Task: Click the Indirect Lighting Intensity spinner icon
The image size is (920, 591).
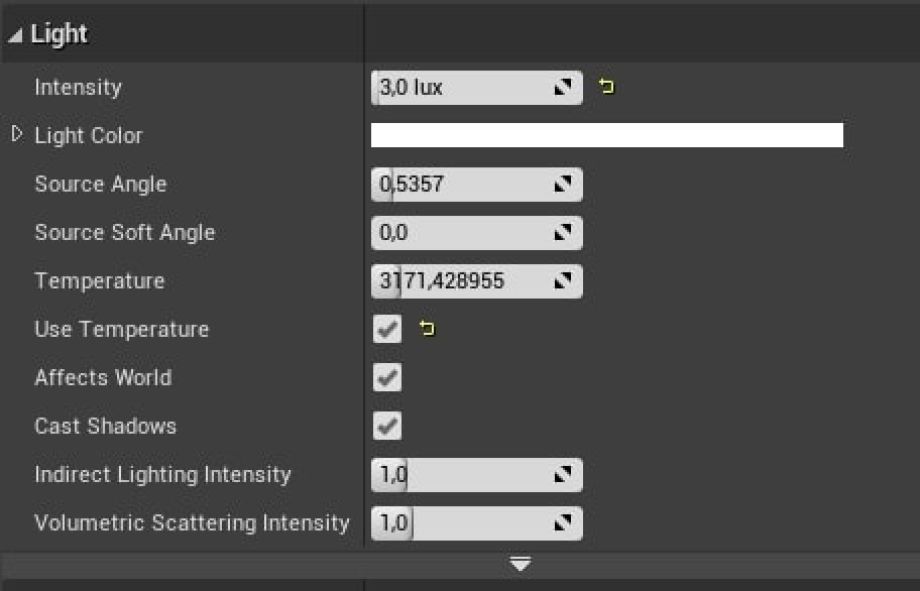Action: click(x=563, y=475)
